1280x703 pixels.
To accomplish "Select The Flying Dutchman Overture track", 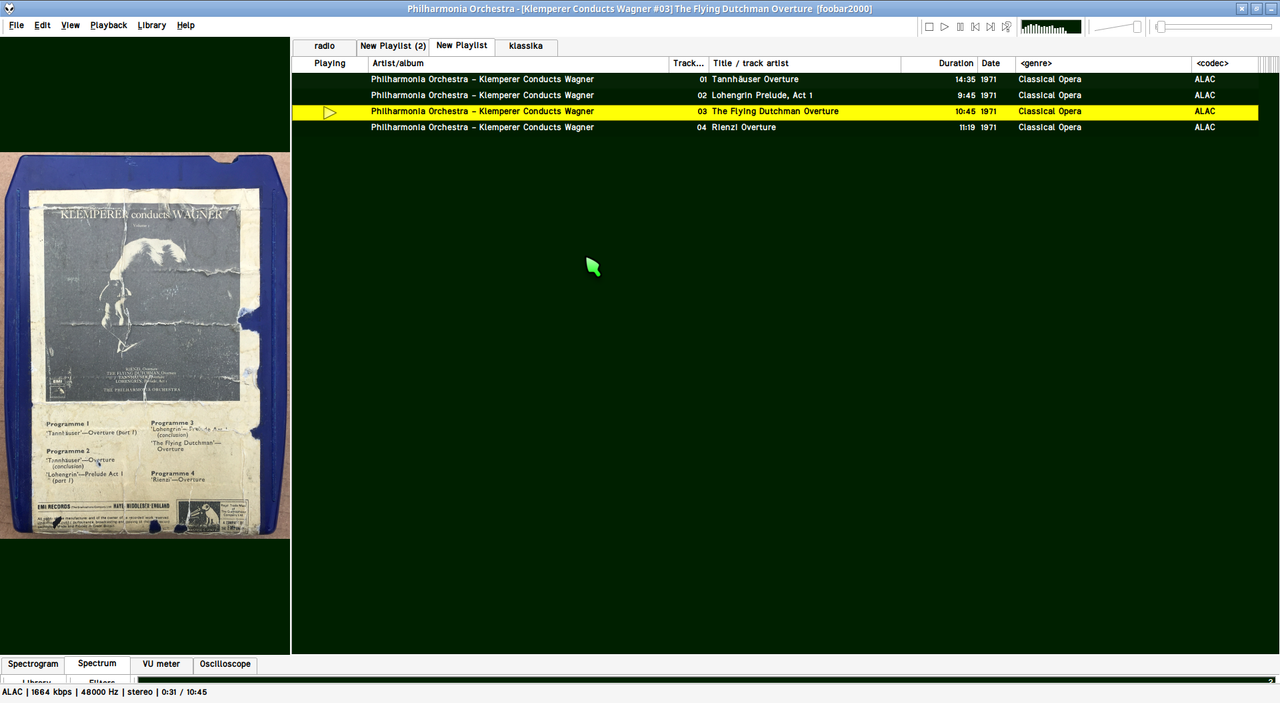I will (775, 112).
